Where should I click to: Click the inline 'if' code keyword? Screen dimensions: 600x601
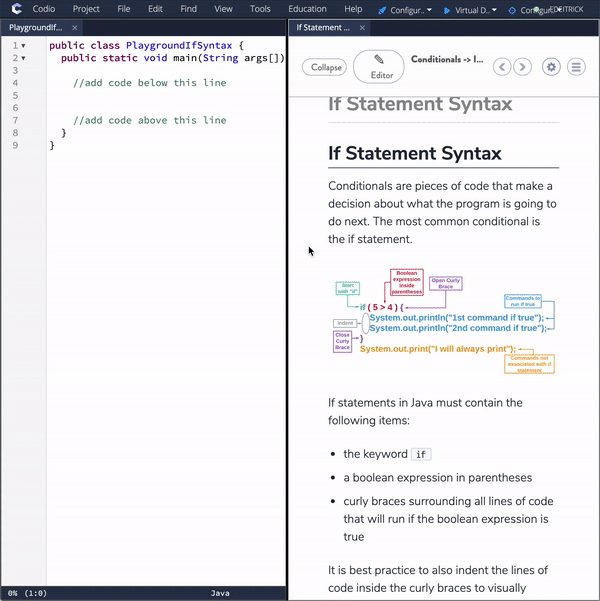[x=421, y=454]
